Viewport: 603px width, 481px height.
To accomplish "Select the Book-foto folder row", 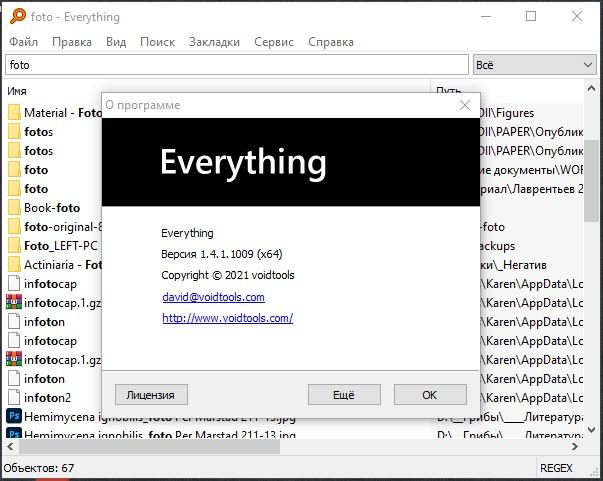I will pyautogui.click(x=52, y=208).
